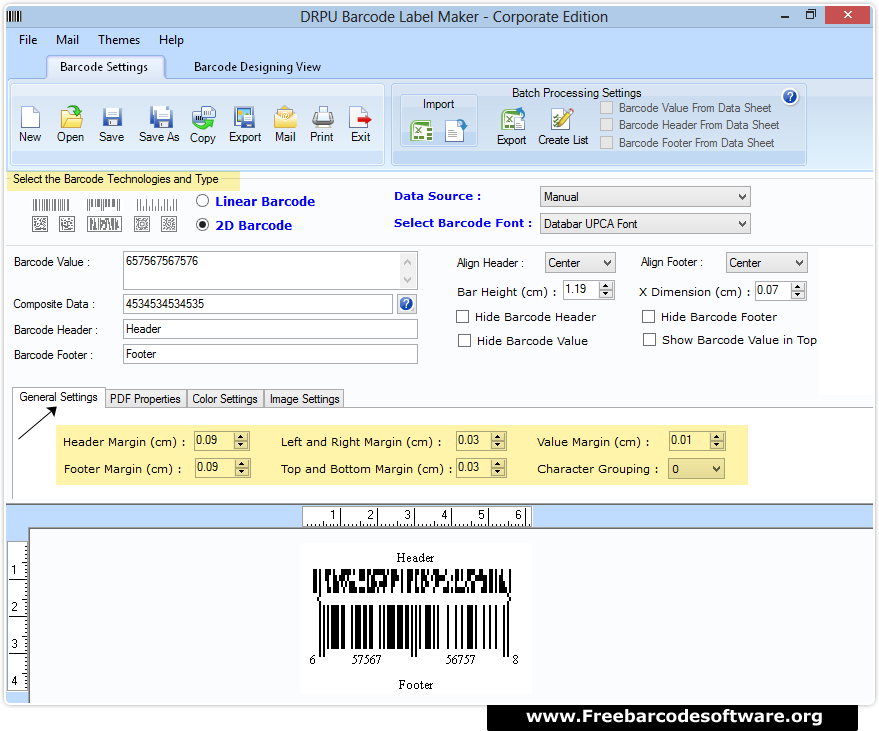Decrease Footer Margin value
The height and width of the screenshot is (731, 879).
point(242,472)
